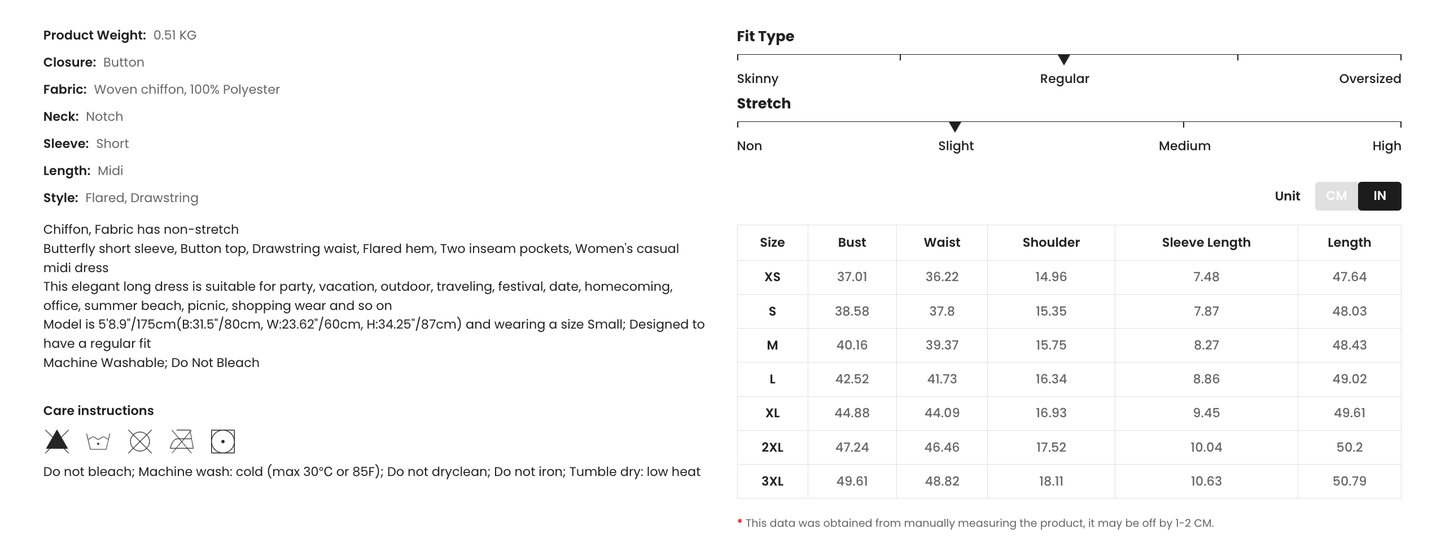Click the Stretch Slight marker triangle
This screenshot has height=559, width=1445.
[x=955, y=127]
